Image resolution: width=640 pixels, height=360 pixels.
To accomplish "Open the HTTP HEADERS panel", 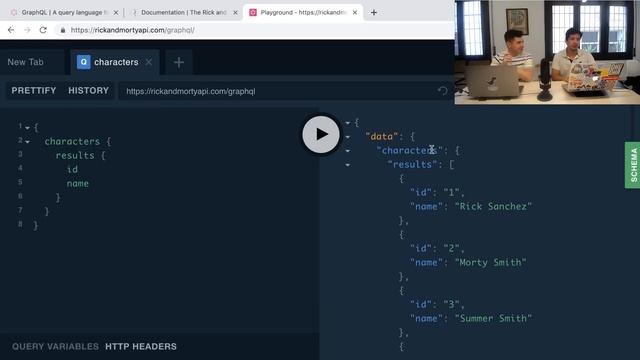I will click(x=141, y=347).
